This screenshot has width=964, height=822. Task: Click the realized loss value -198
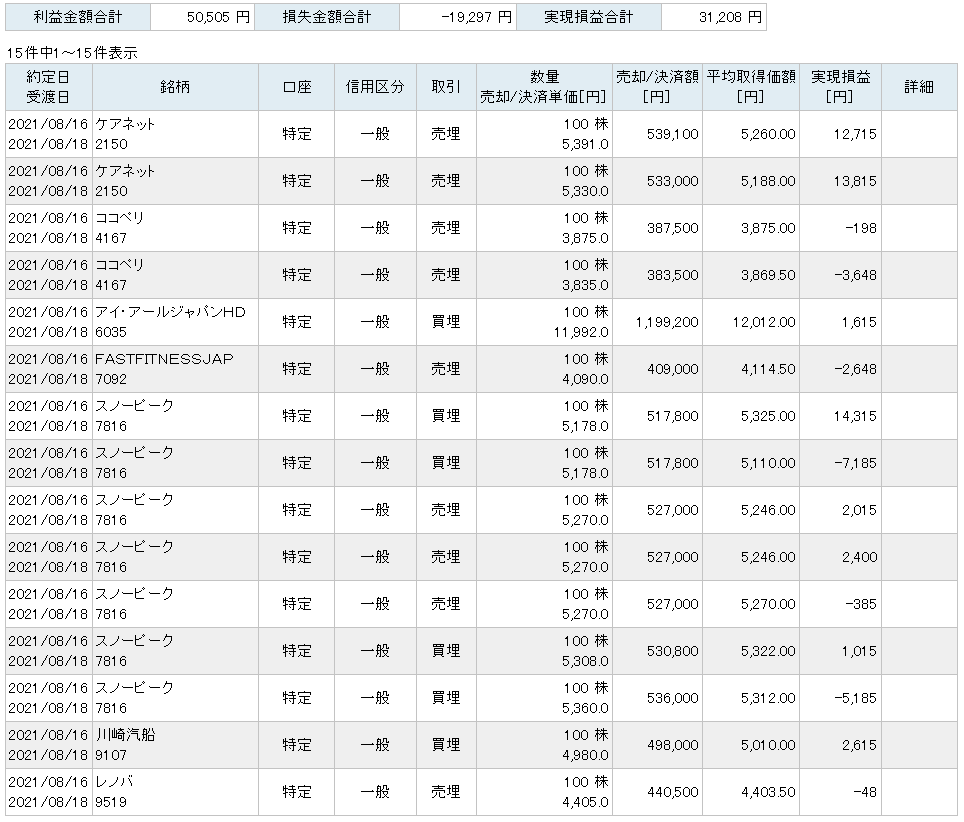(861, 228)
